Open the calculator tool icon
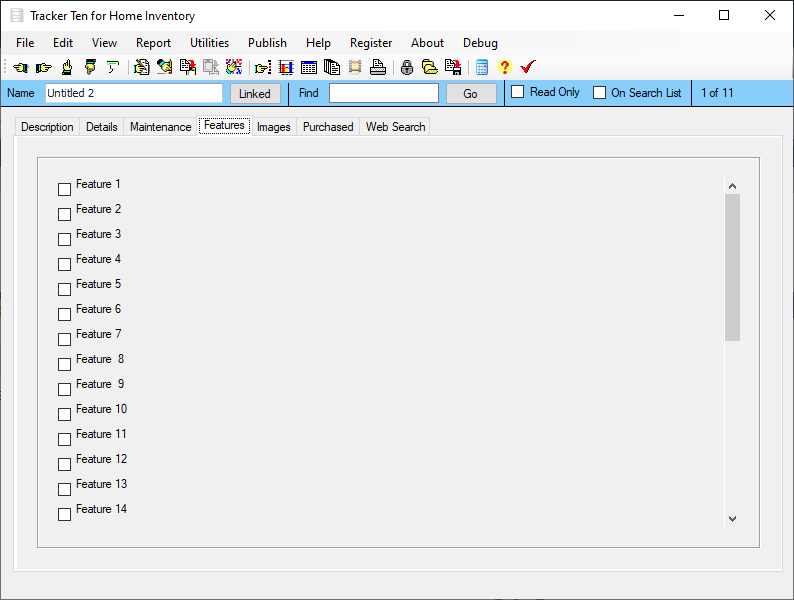 pyautogui.click(x=482, y=67)
